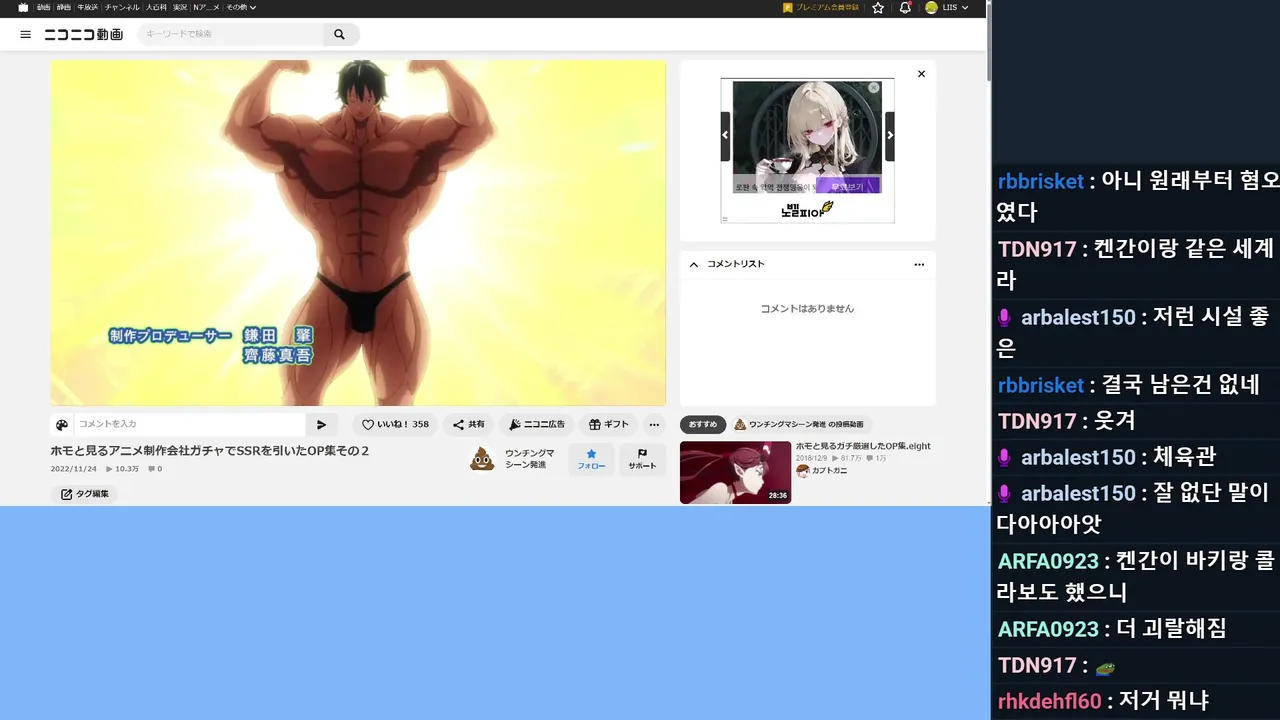The image size is (1280, 720).
Task: Open the チャンネル top menu item
Action: (x=122, y=7)
